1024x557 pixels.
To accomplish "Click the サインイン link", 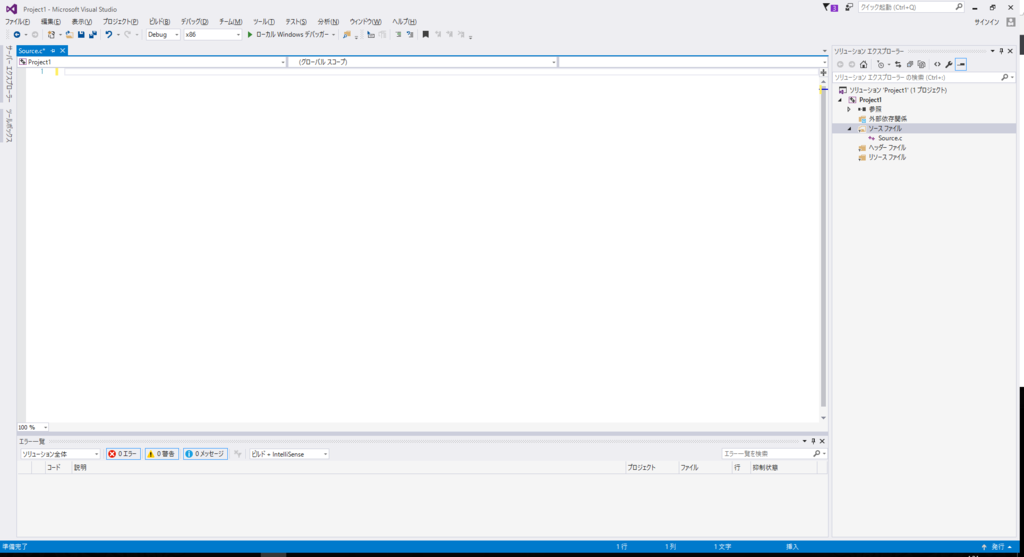I will point(987,22).
